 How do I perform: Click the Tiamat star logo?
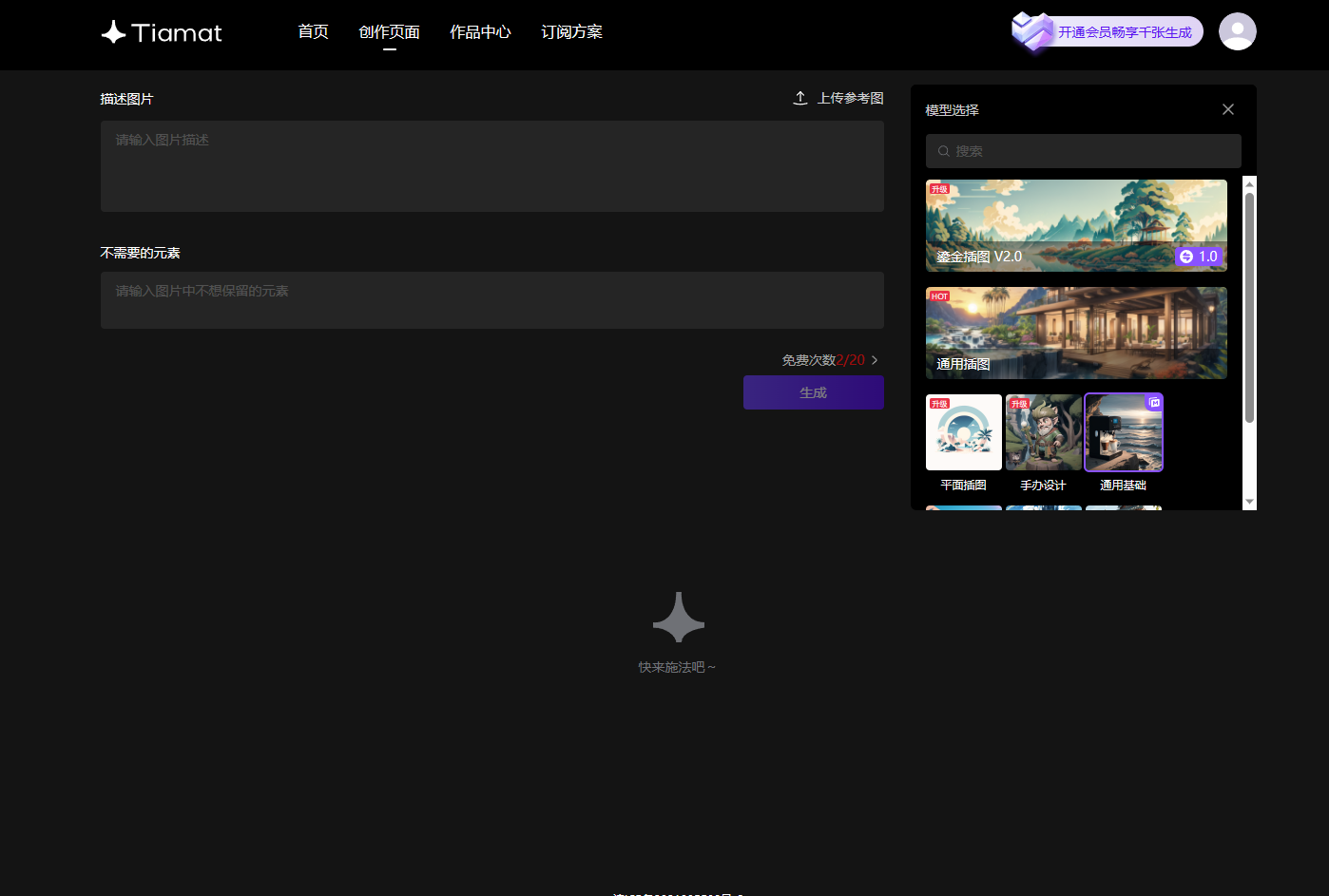pos(114,32)
